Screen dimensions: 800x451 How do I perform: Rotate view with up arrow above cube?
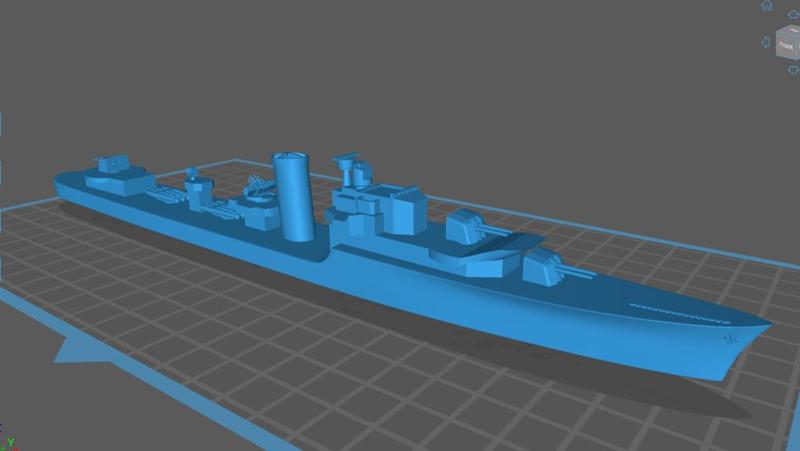[x=794, y=14]
